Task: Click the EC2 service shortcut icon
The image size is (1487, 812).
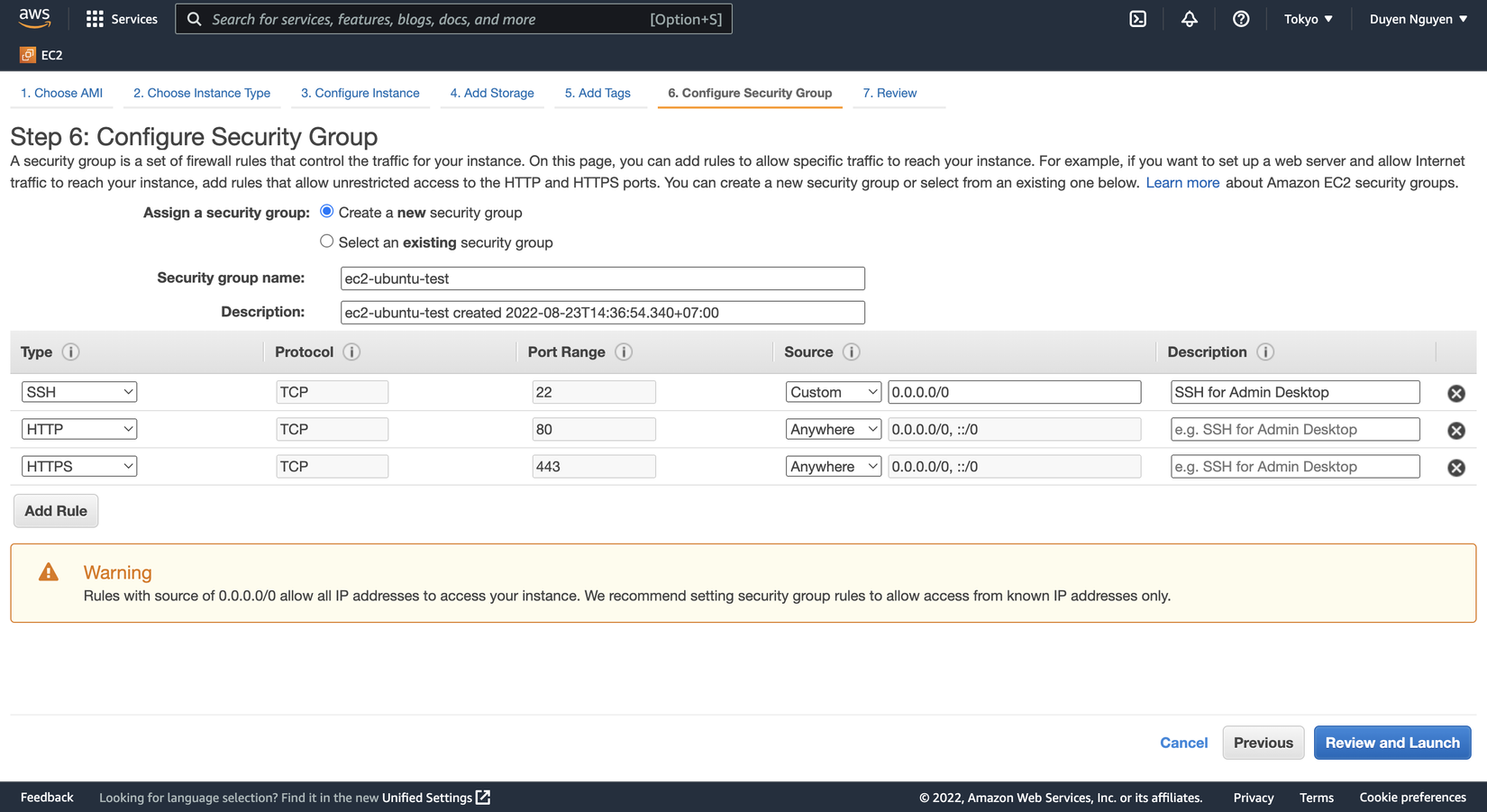Action: [28, 55]
